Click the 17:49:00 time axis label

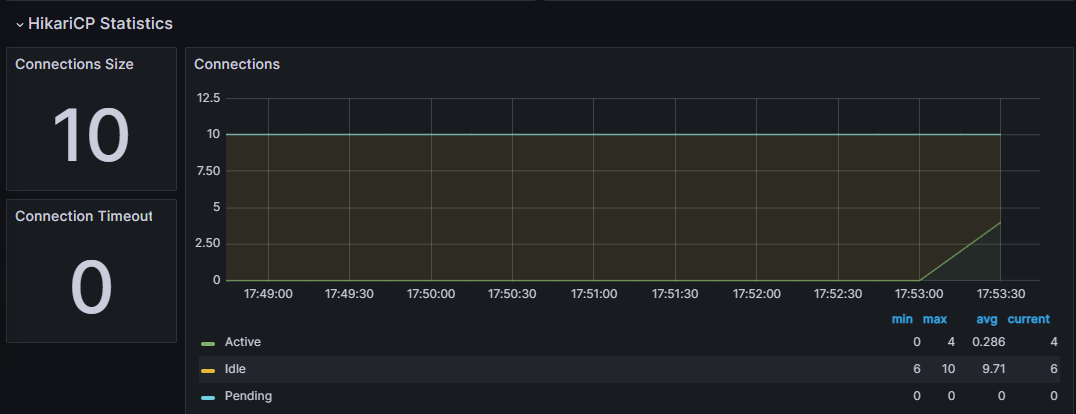point(268,294)
